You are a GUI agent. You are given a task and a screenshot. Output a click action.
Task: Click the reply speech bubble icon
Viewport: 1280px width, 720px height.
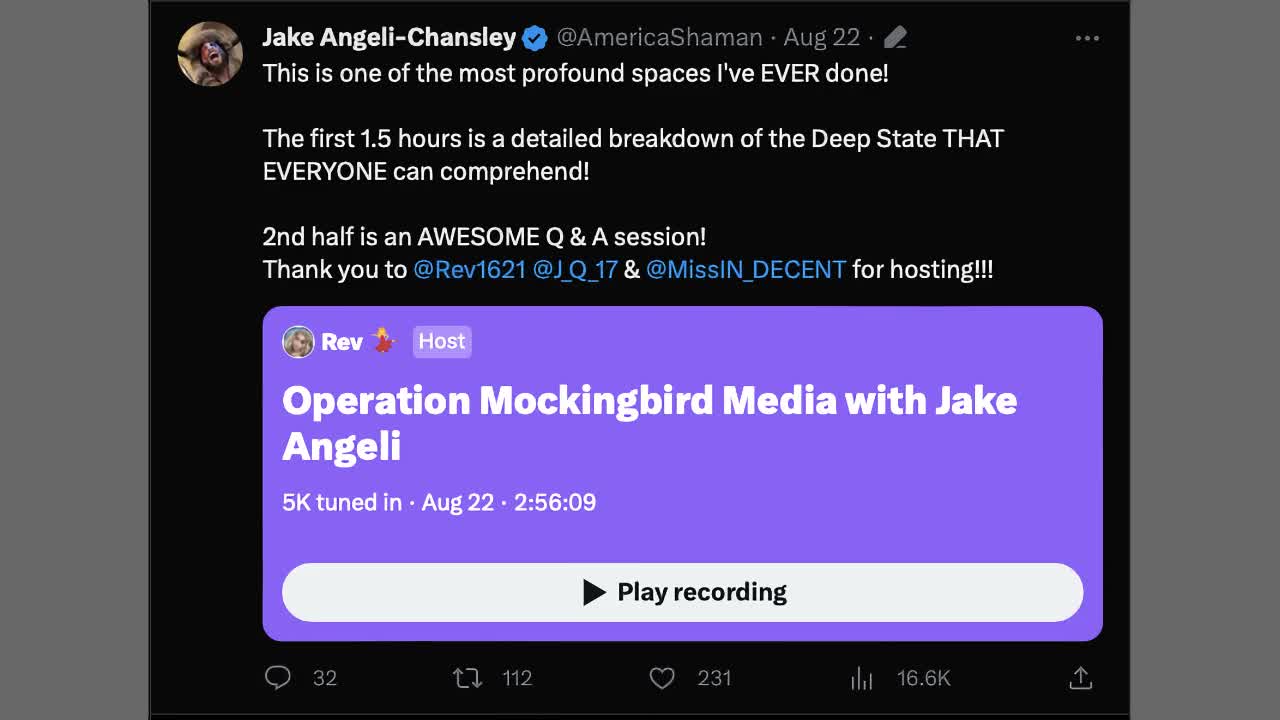(x=278, y=678)
